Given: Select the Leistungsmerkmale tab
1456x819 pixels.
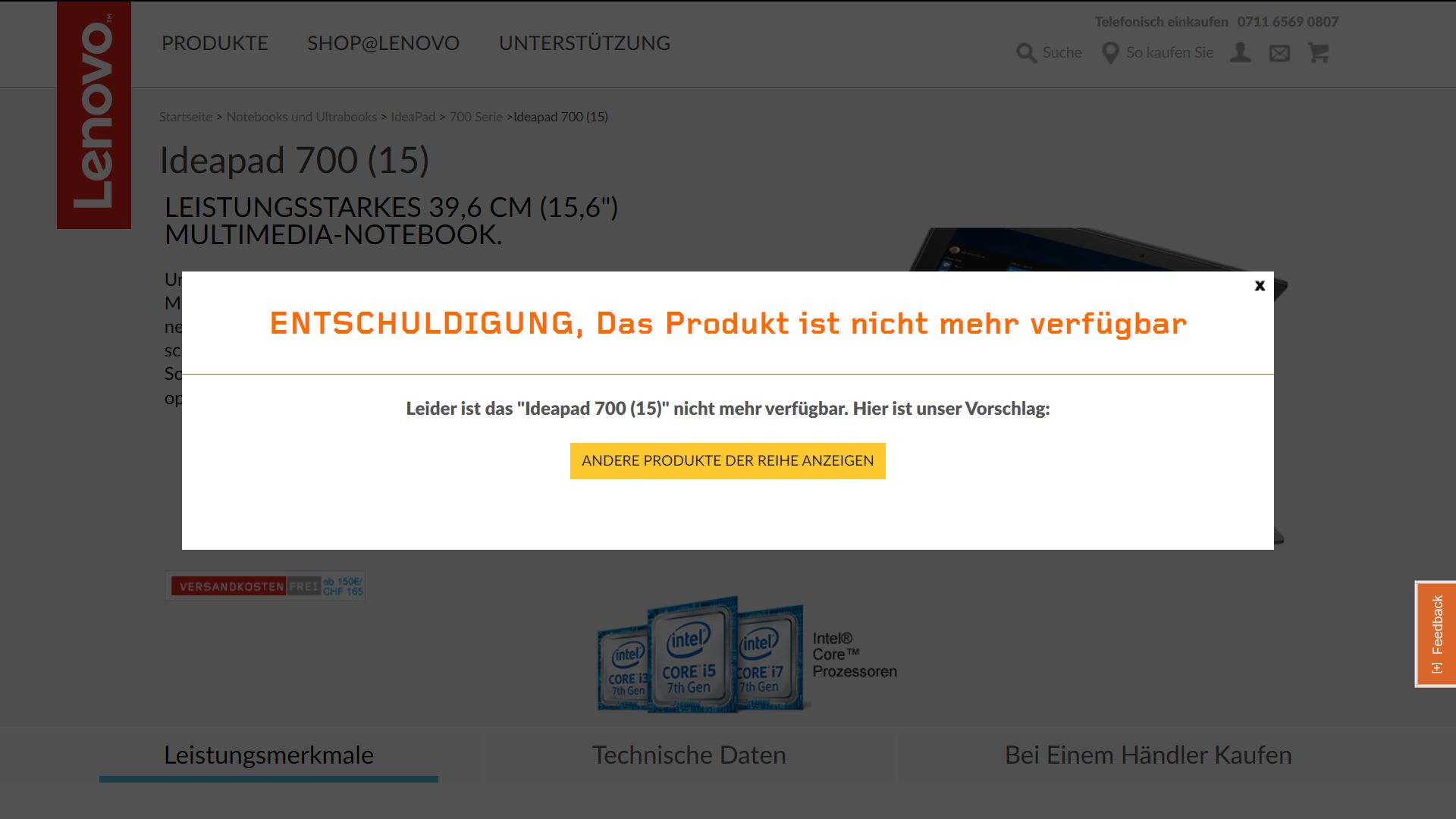Looking at the screenshot, I should point(268,755).
